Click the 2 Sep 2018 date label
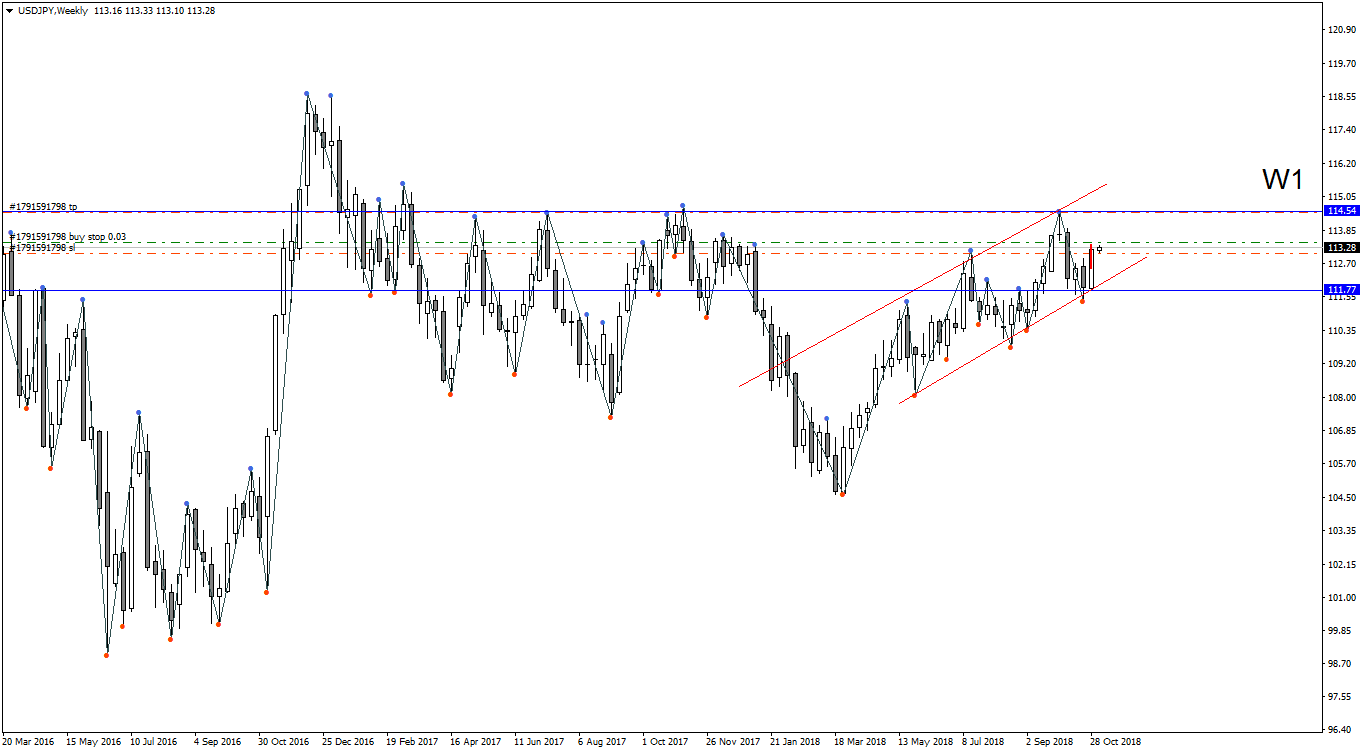Image resolution: width=1362 pixels, height=753 pixels. click(x=1049, y=742)
